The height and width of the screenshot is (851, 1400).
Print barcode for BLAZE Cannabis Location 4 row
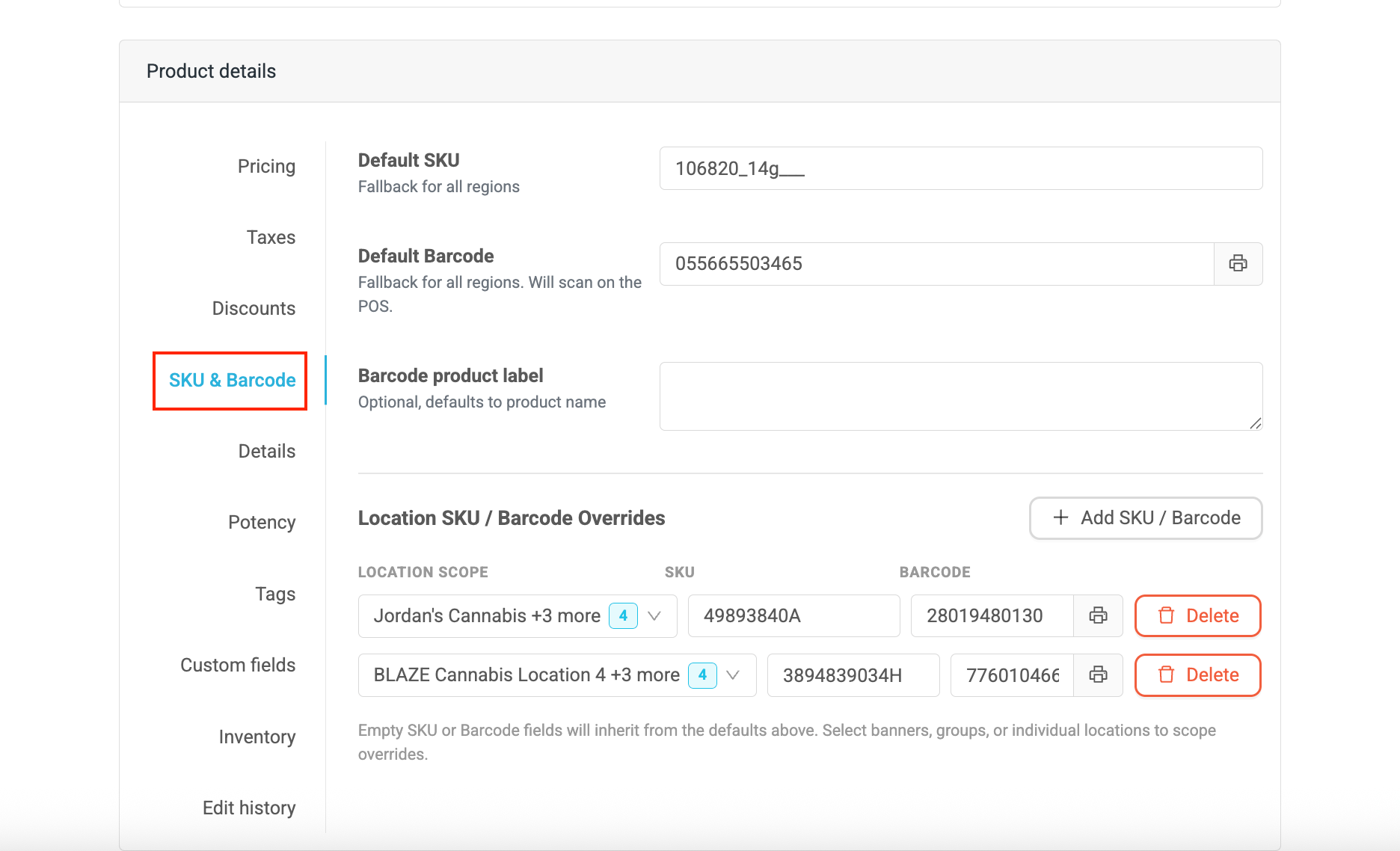(x=1098, y=675)
